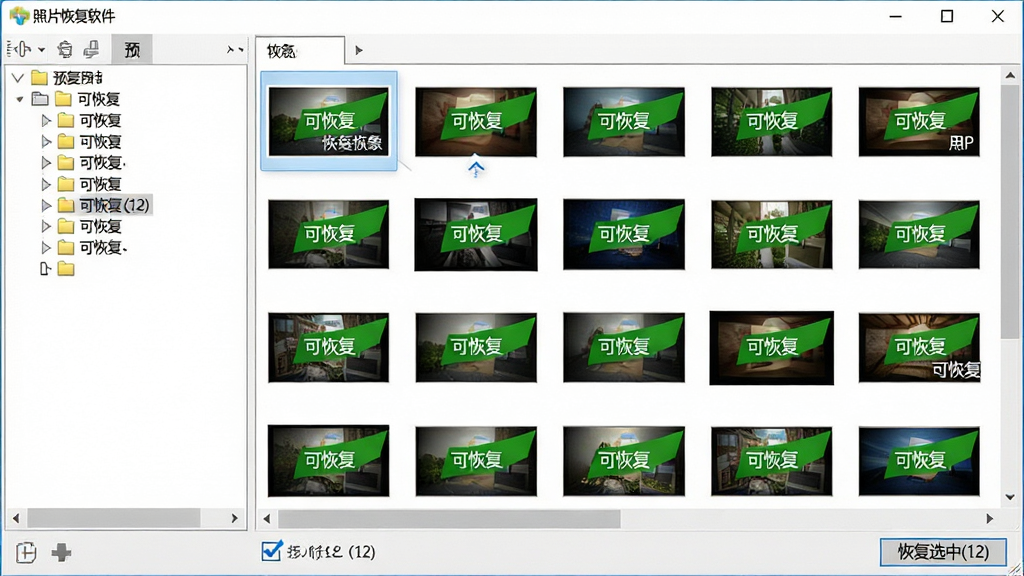Select the thumbnail labeled 用P in row one
This screenshot has width=1024, height=576.
point(919,121)
